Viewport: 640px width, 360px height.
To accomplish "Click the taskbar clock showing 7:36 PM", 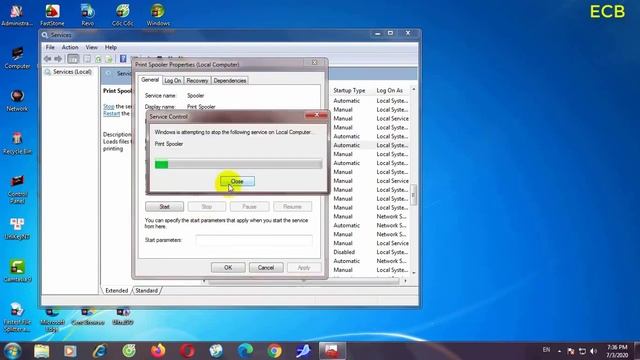I will pyautogui.click(x=617, y=351).
